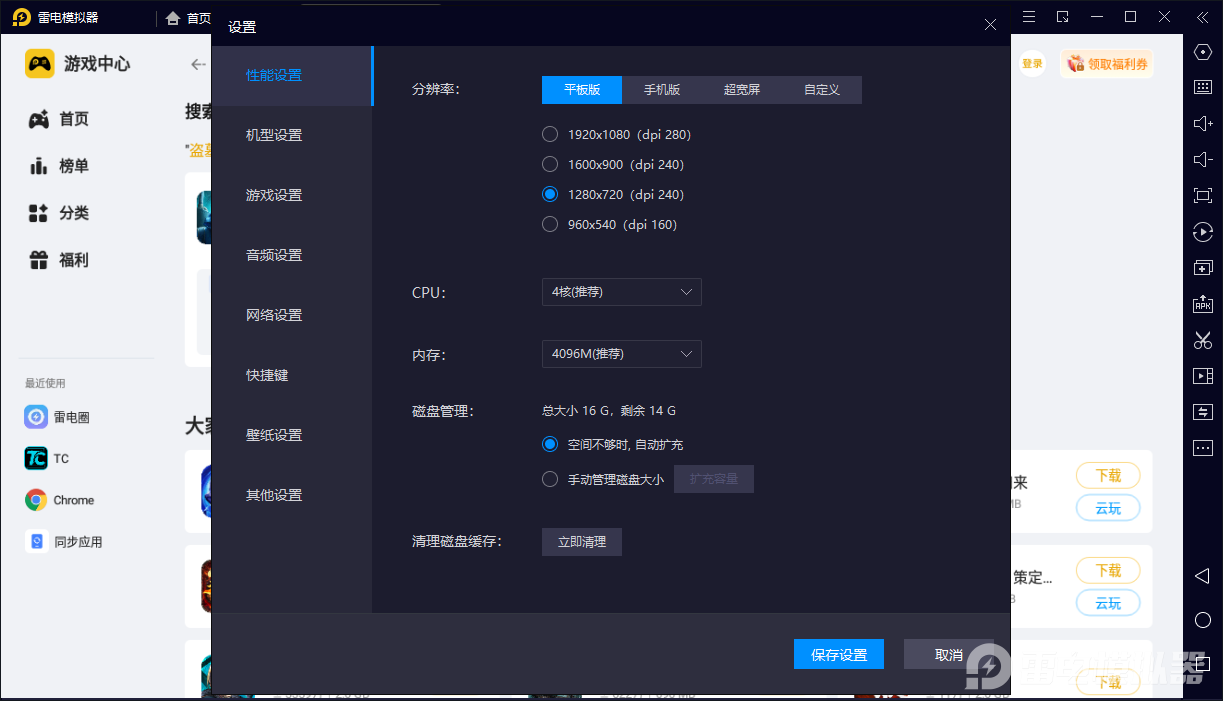Open 其他设置 settings section
1223x701 pixels.
pos(292,496)
